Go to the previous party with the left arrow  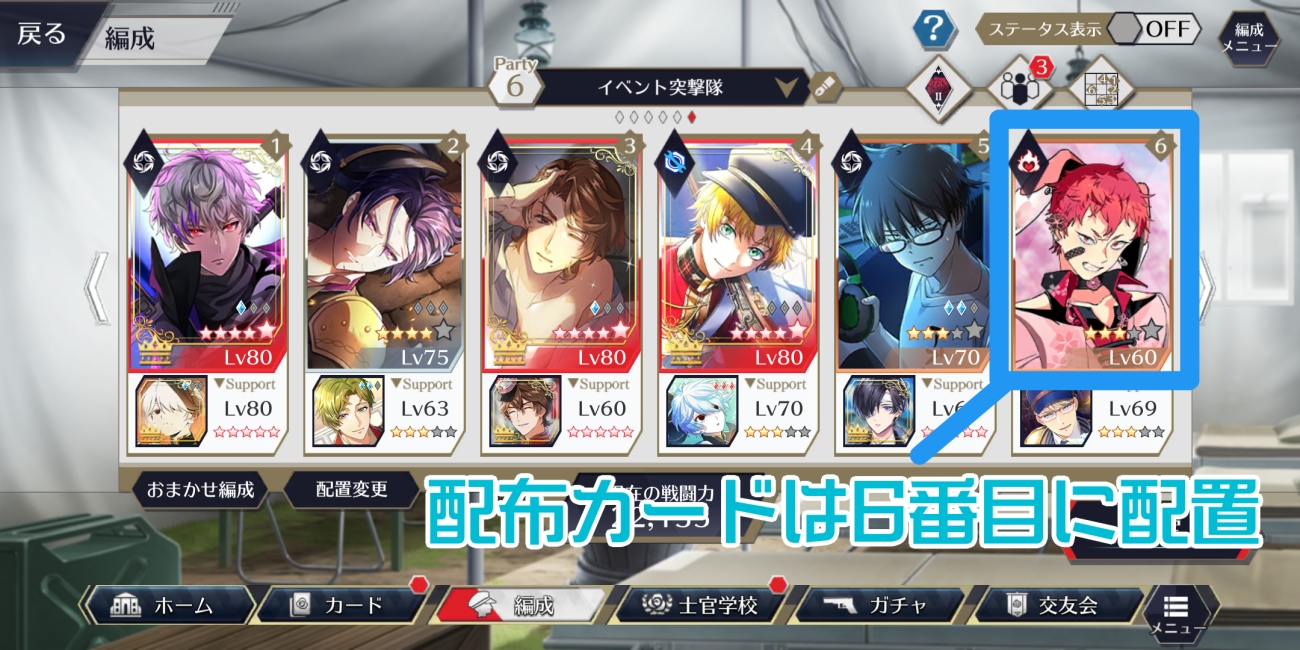tap(97, 287)
